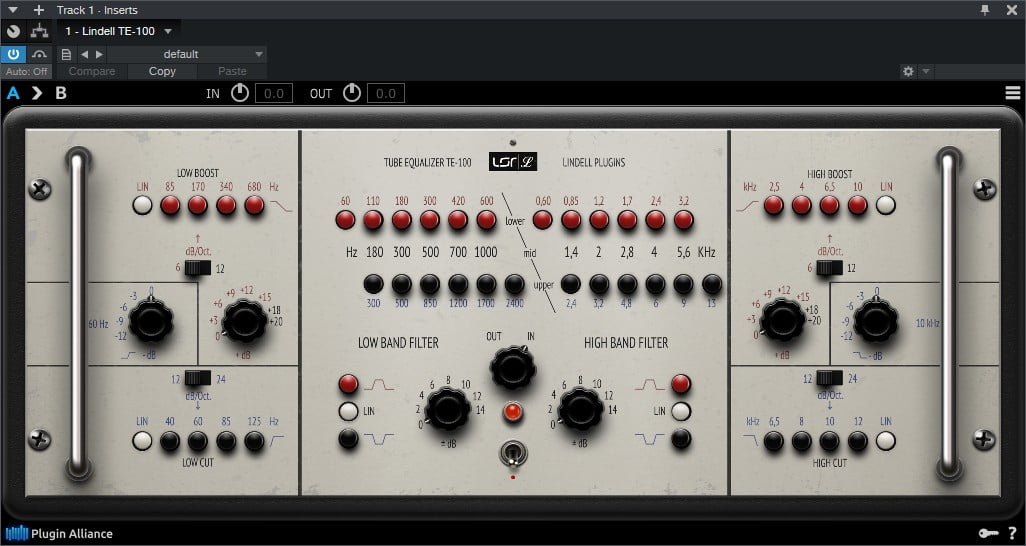This screenshot has width=1026, height=546.
Task: Turn the center OUT/IN knob
Action: (x=513, y=367)
